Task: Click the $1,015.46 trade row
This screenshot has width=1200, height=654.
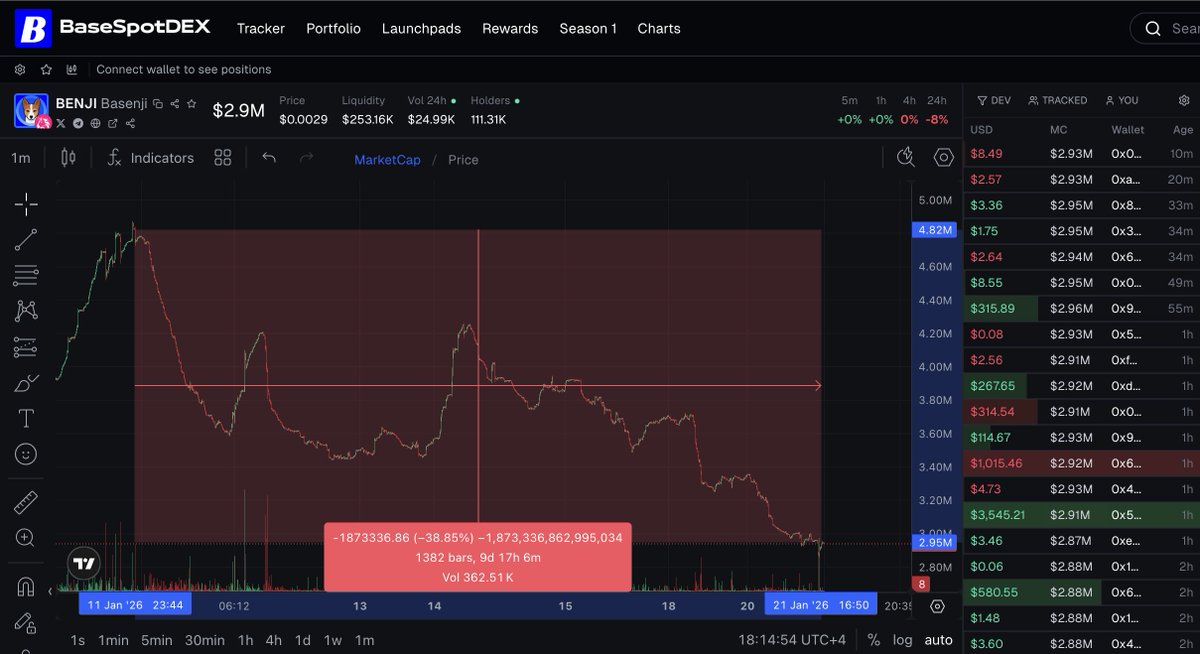Action: pos(1081,463)
